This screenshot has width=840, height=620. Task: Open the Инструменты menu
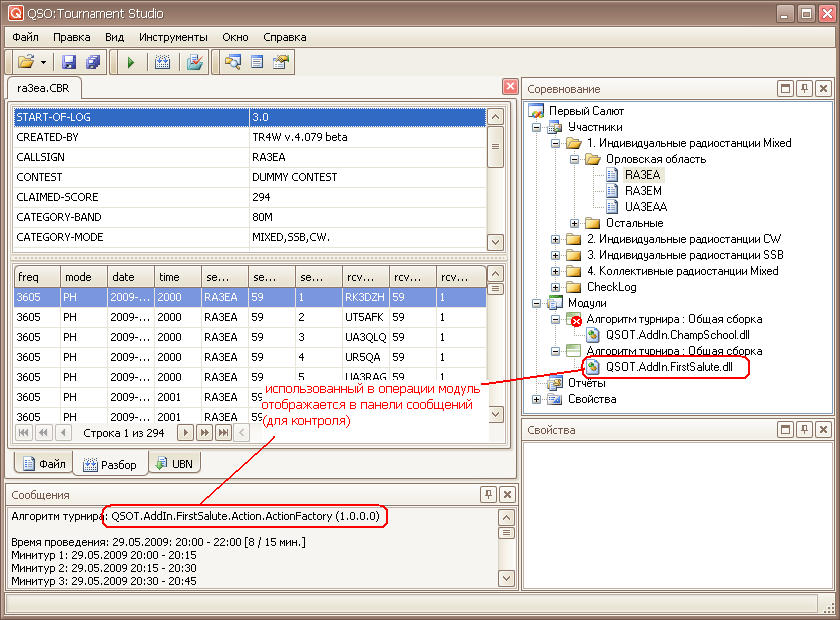point(173,37)
